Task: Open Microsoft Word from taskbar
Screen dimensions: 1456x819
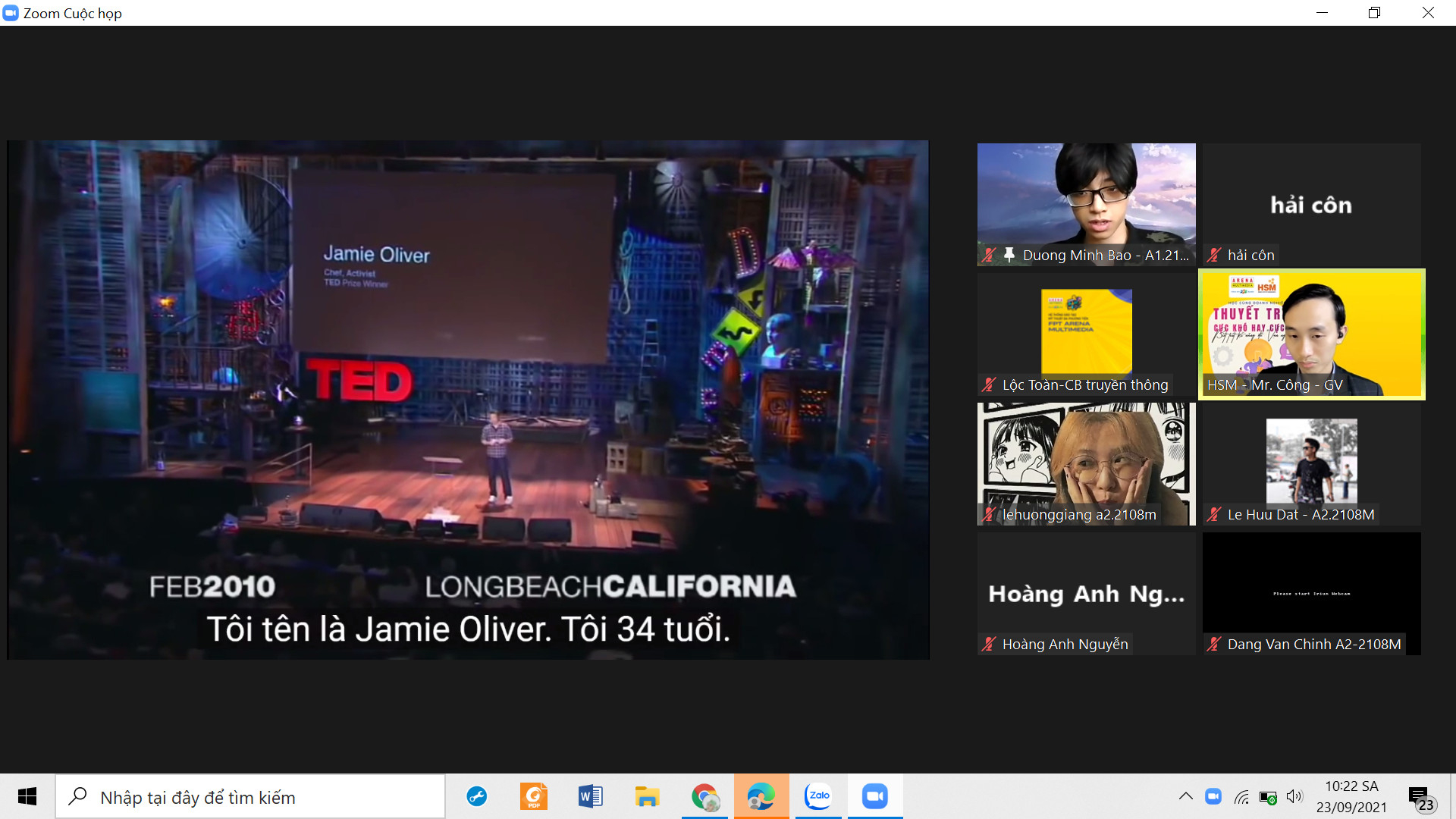Action: click(591, 796)
